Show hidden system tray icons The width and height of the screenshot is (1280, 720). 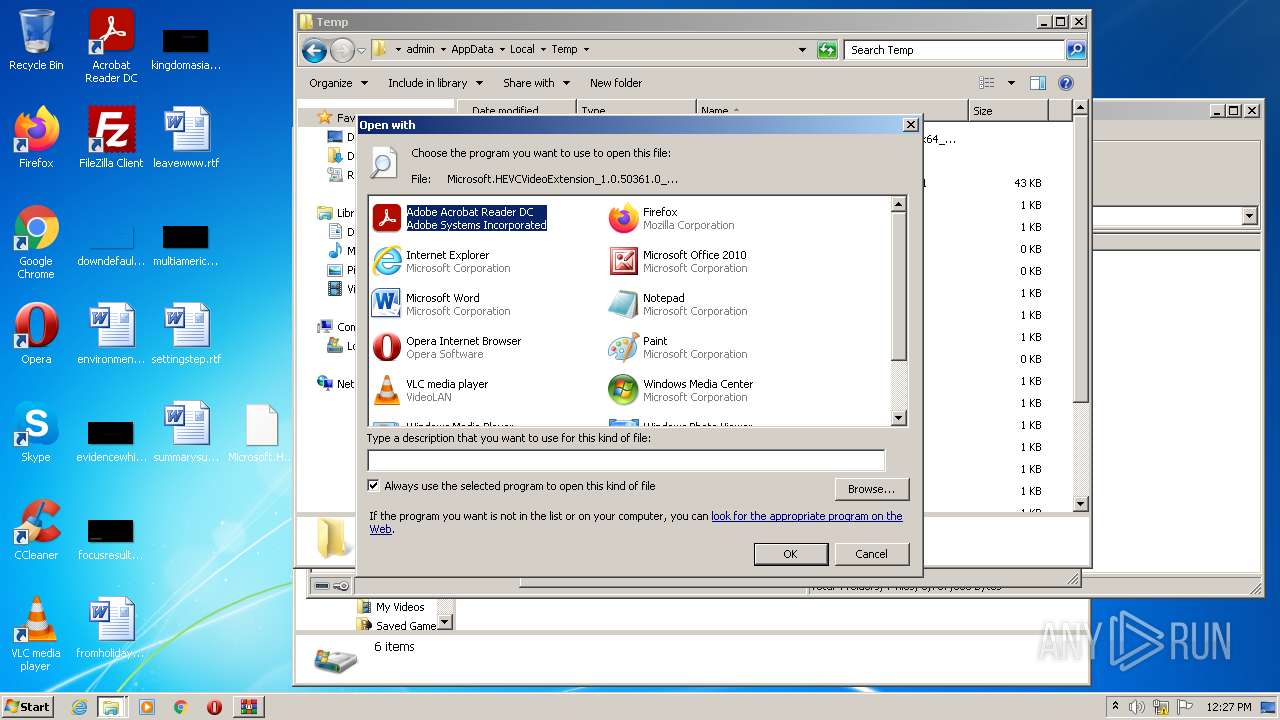pos(1115,707)
